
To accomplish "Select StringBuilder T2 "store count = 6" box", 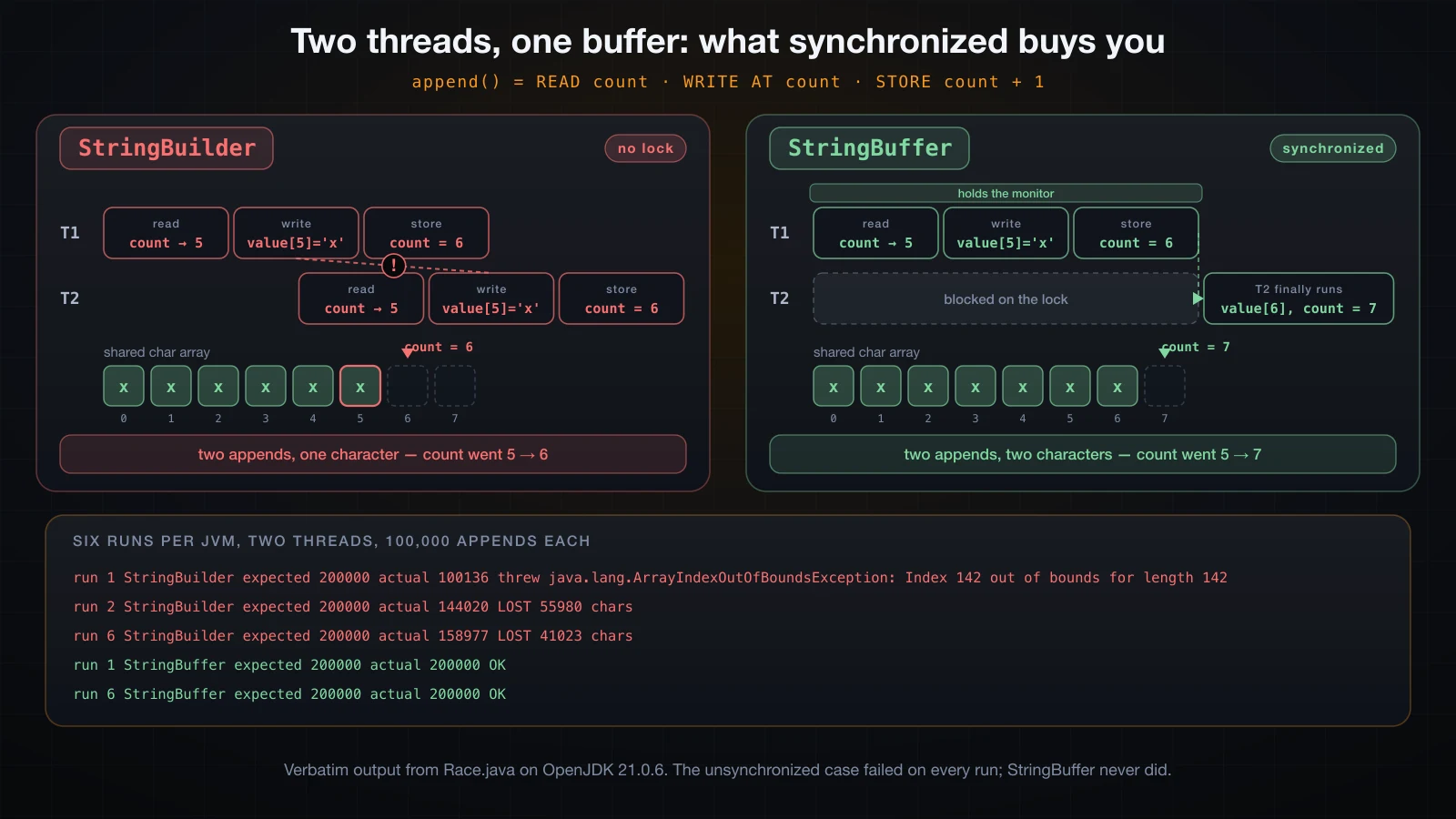I will click(622, 298).
